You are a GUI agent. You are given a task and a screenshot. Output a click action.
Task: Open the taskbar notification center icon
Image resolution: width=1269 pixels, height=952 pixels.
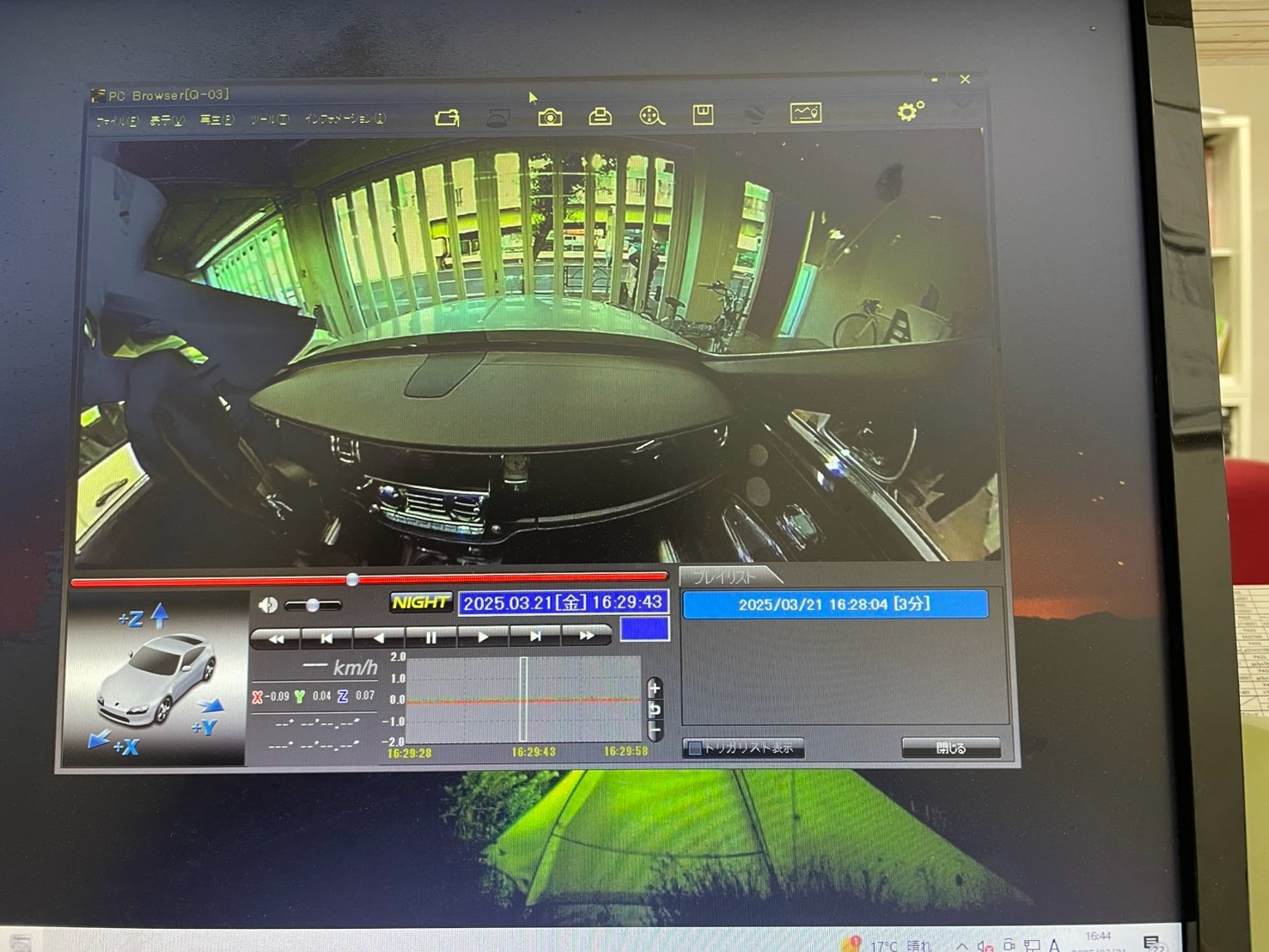(x=1152, y=943)
